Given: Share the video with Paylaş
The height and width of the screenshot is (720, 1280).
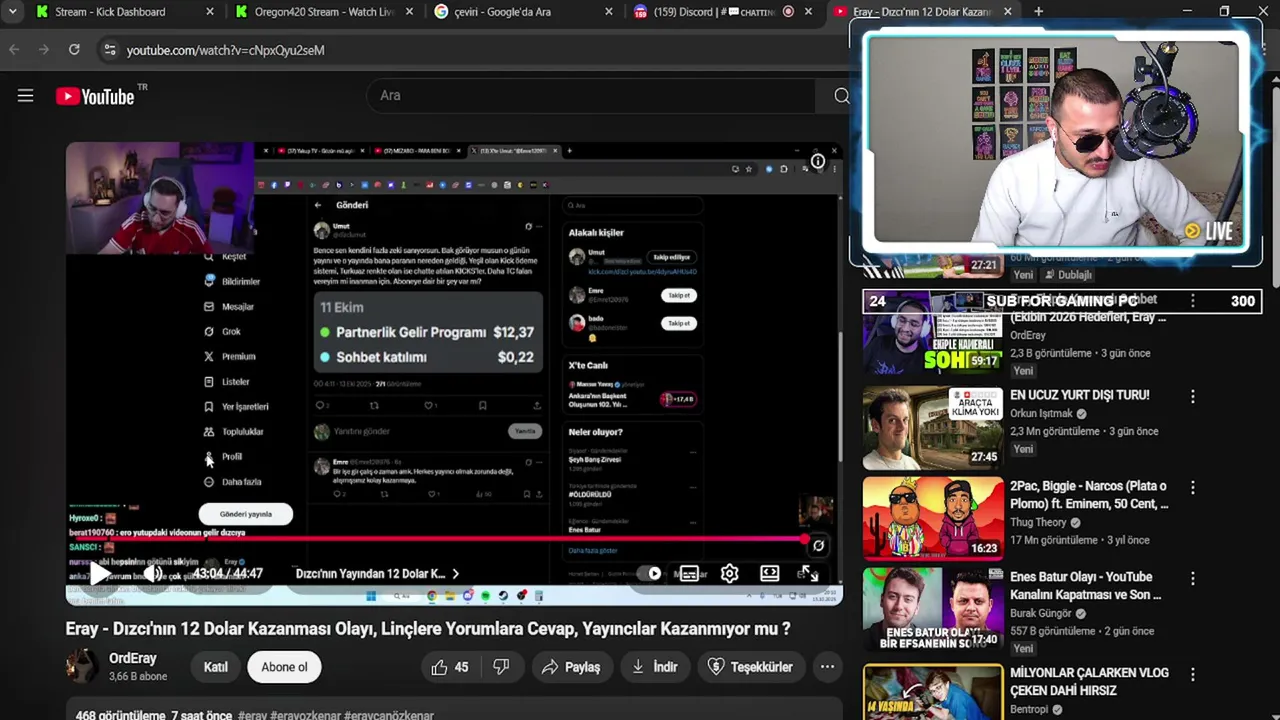Looking at the screenshot, I should (x=571, y=667).
